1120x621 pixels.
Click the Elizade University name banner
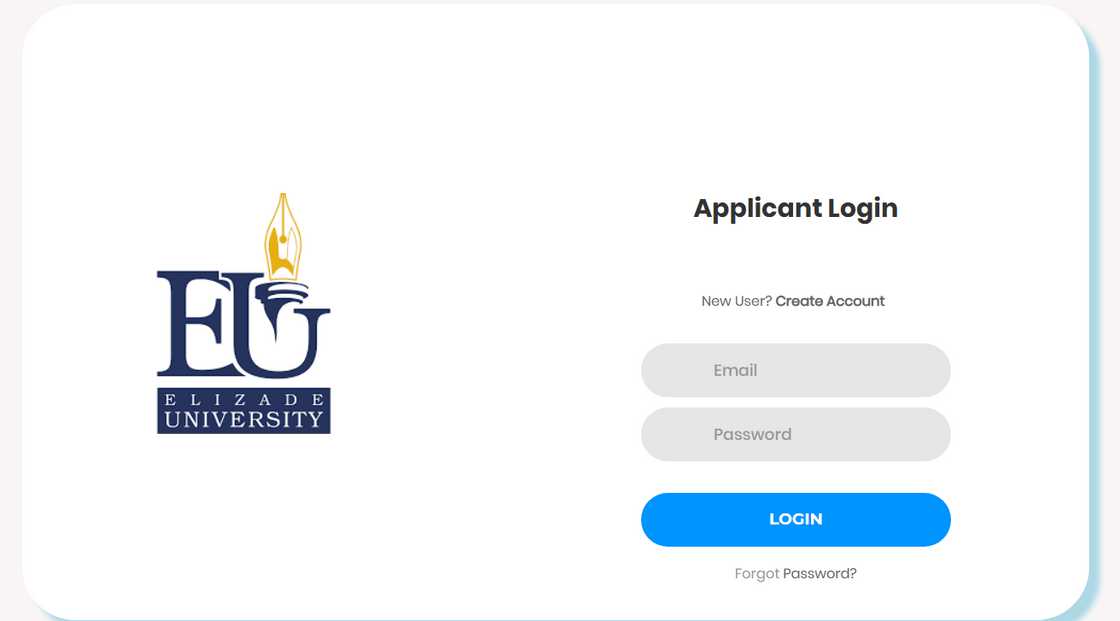[x=244, y=411]
